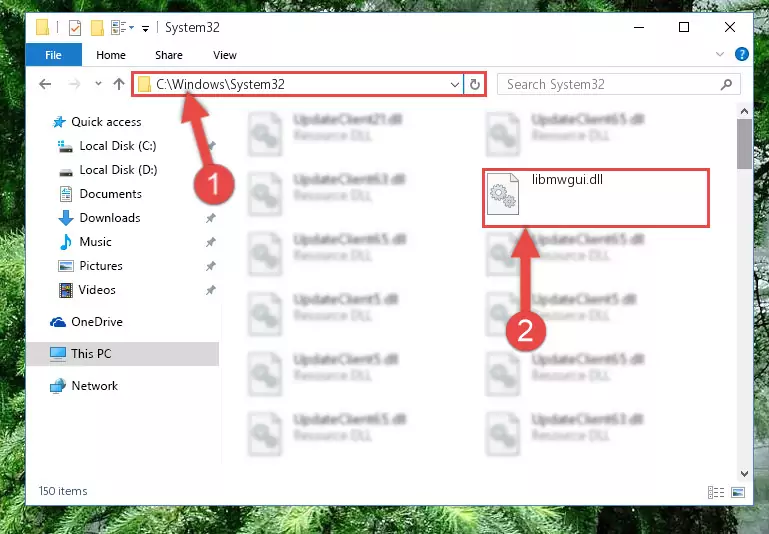The width and height of the screenshot is (769, 534).
Task: Go up one folder level
Action: point(119,84)
